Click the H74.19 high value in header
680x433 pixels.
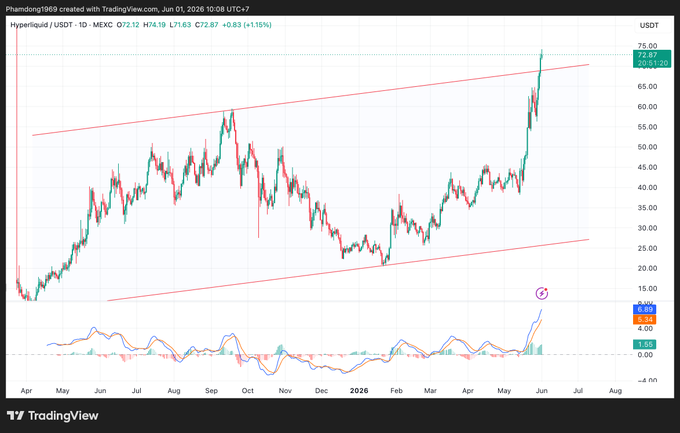pos(155,25)
